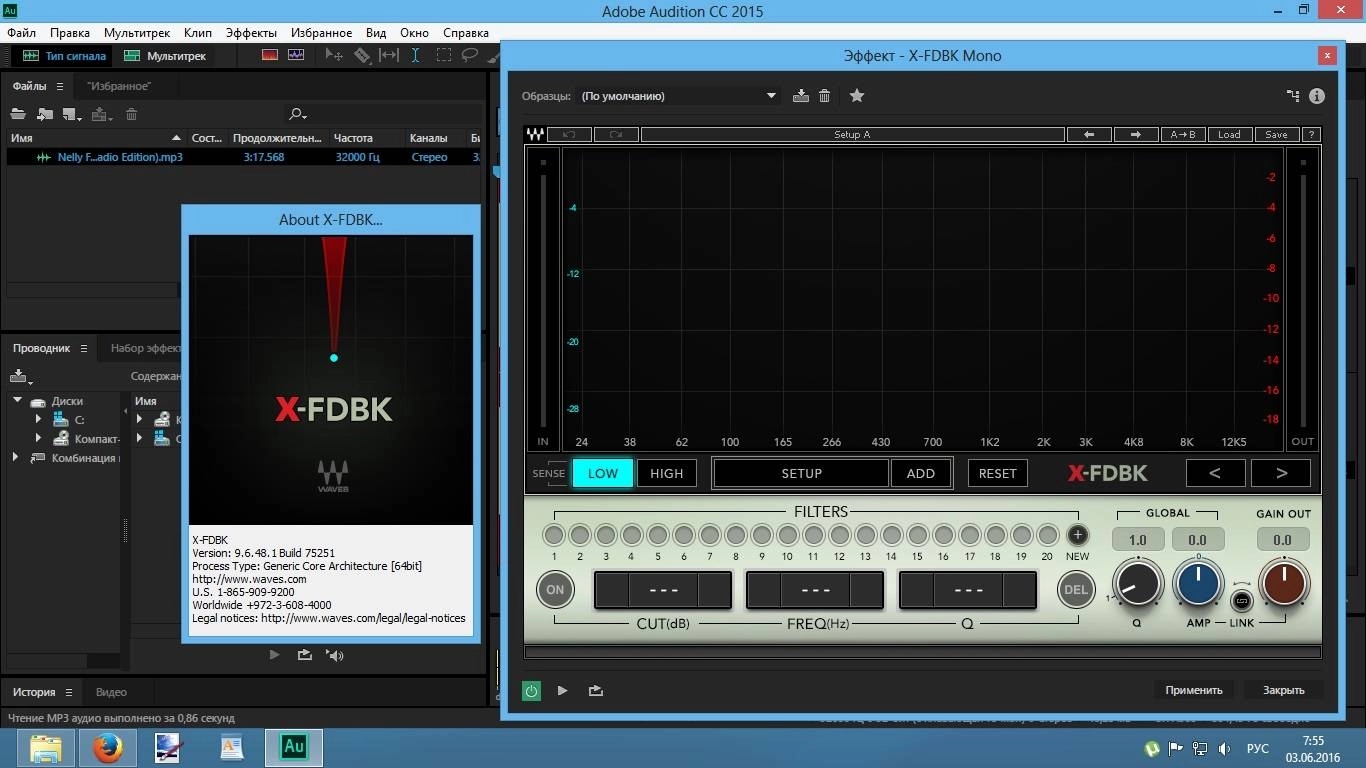This screenshot has width=1366, height=768.
Task: Click the info icon in effect window
Action: click(x=1317, y=96)
